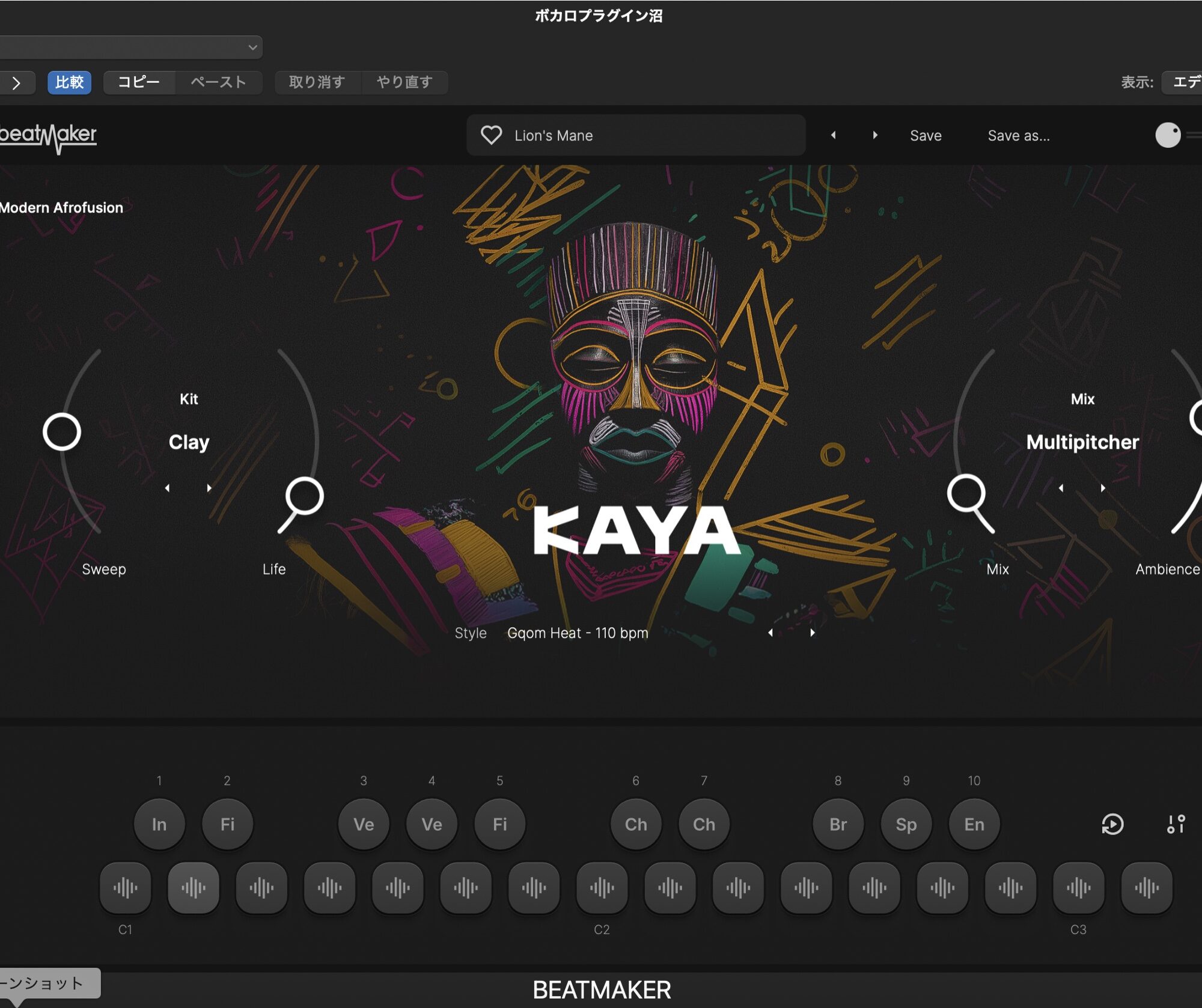Click the Sweep knob handle
Screen dimensions: 1202x1008
coord(62,432)
